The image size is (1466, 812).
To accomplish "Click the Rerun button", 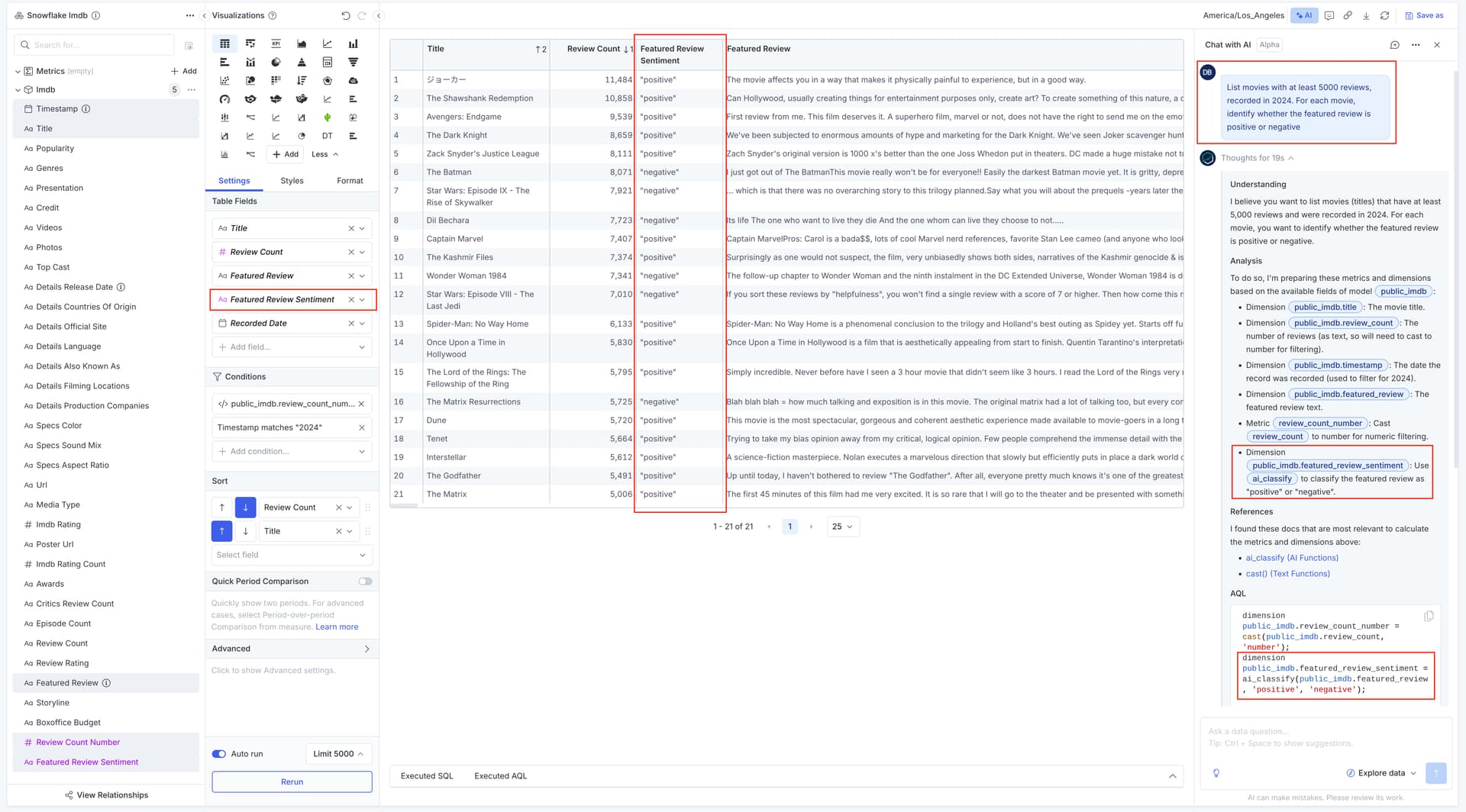I will [x=292, y=782].
